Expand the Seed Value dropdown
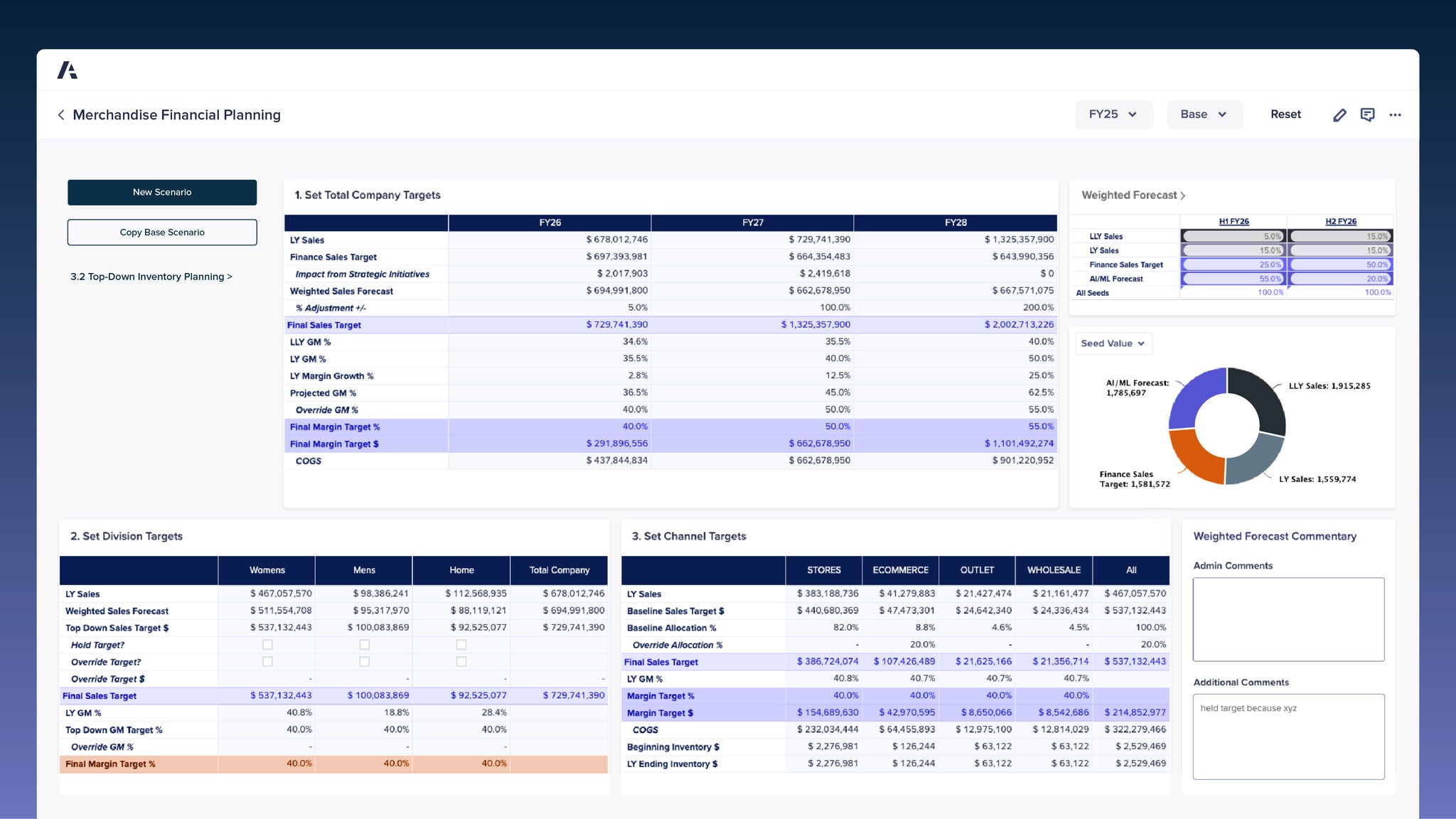 point(1113,343)
